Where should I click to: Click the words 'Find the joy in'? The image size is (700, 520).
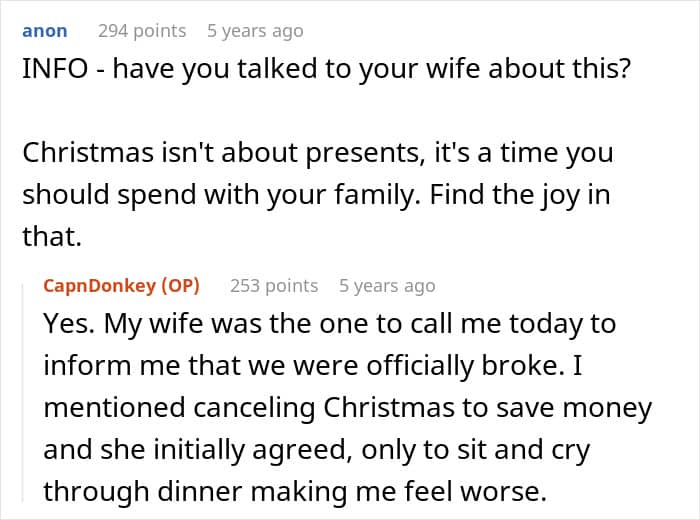(520, 194)
